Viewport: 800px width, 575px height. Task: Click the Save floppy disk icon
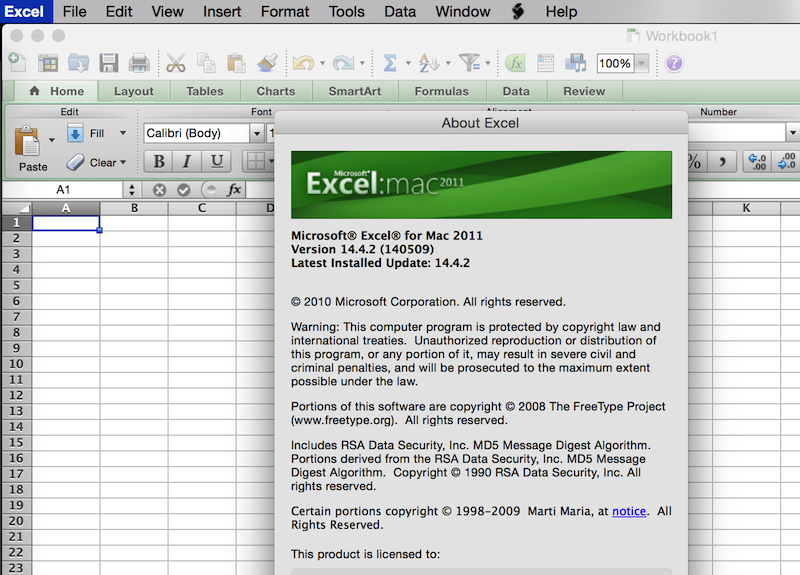coord(108,63)
